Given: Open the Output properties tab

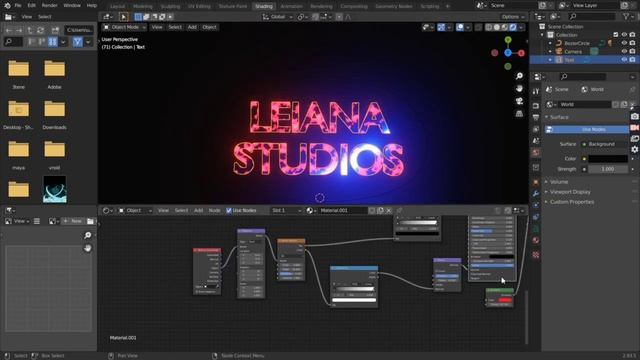Looking at the screenshot, I should [536, 118].
